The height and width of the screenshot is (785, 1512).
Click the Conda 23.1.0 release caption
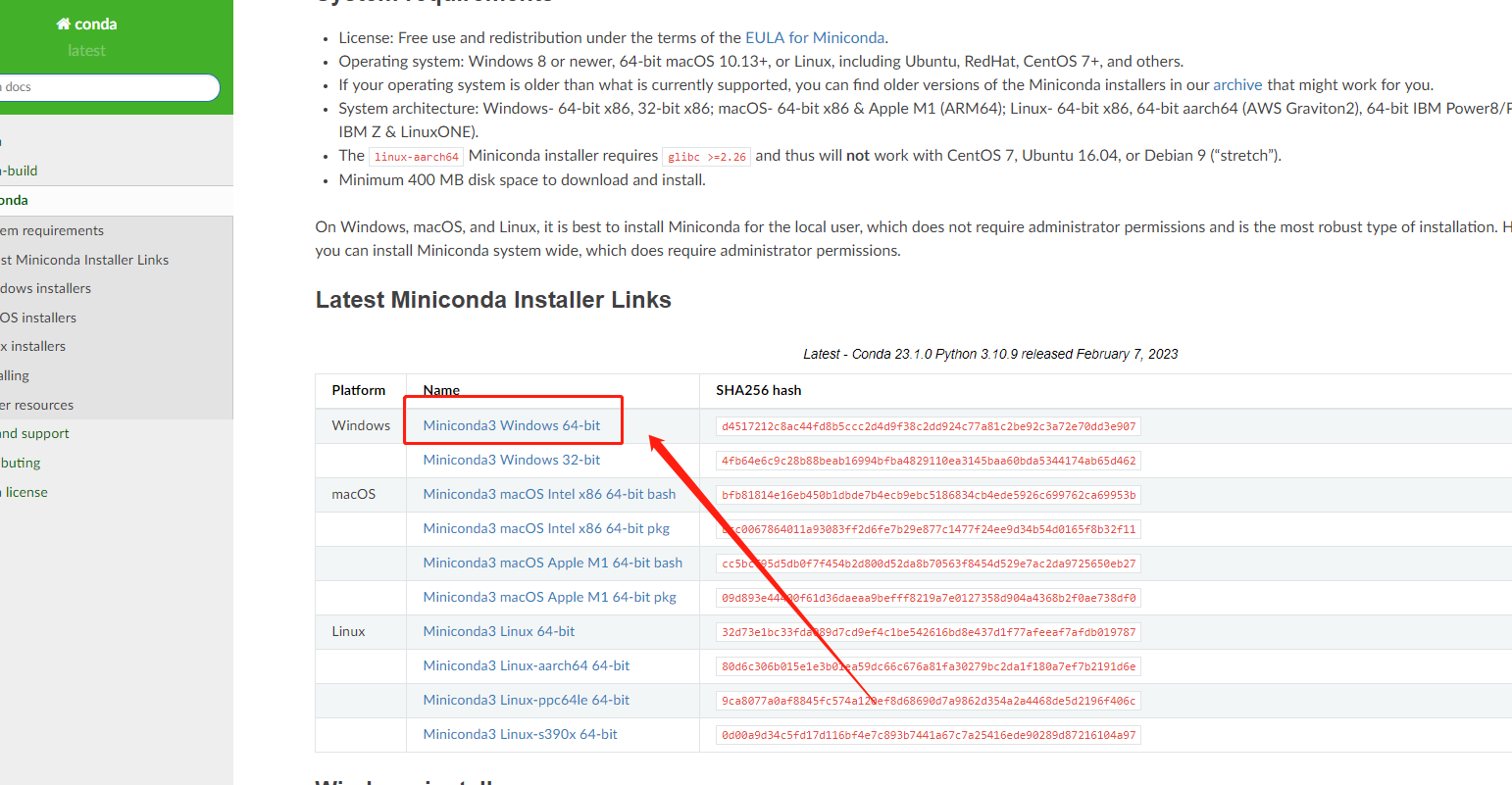pos(990,354)
